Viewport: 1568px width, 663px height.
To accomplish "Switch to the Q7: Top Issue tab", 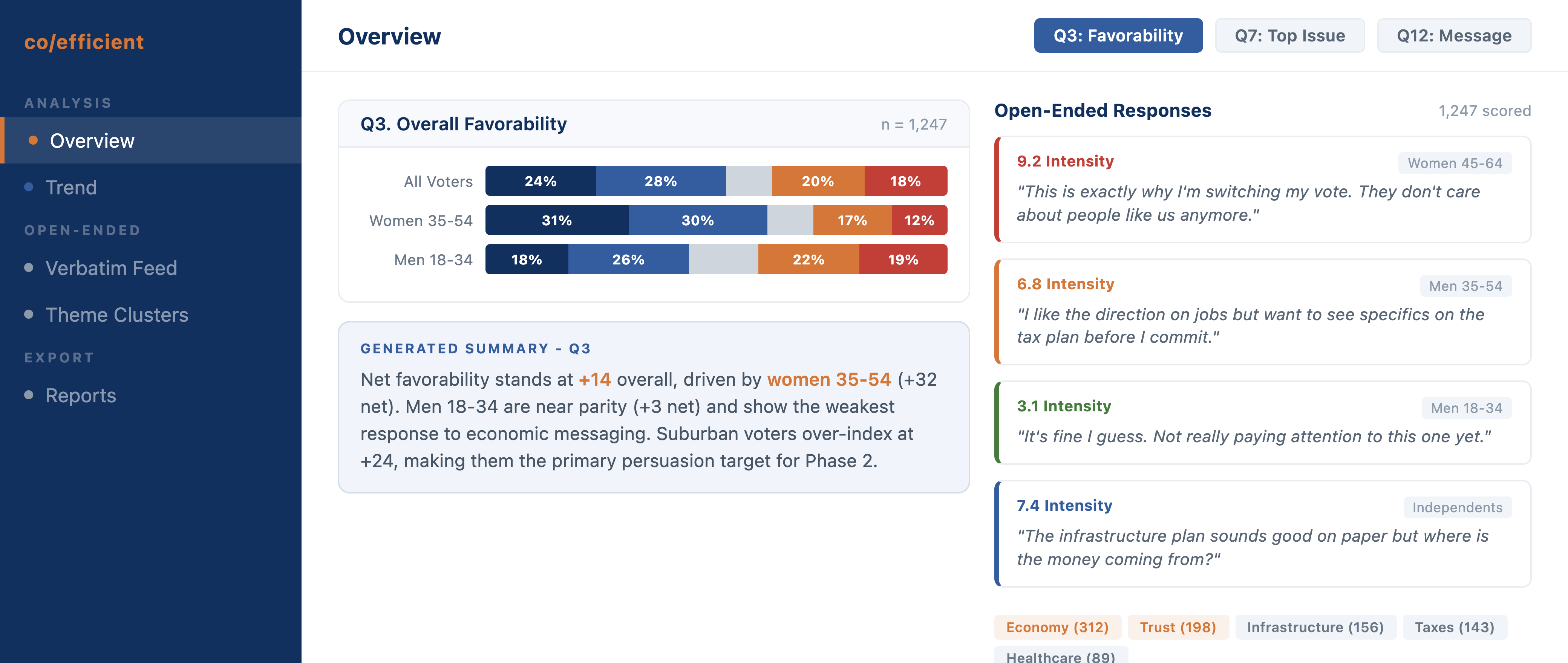I will point(1289,35).
